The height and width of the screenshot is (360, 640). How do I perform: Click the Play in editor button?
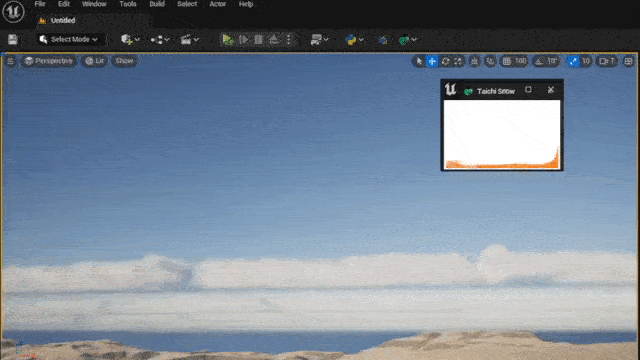click(x=227, y=39)
